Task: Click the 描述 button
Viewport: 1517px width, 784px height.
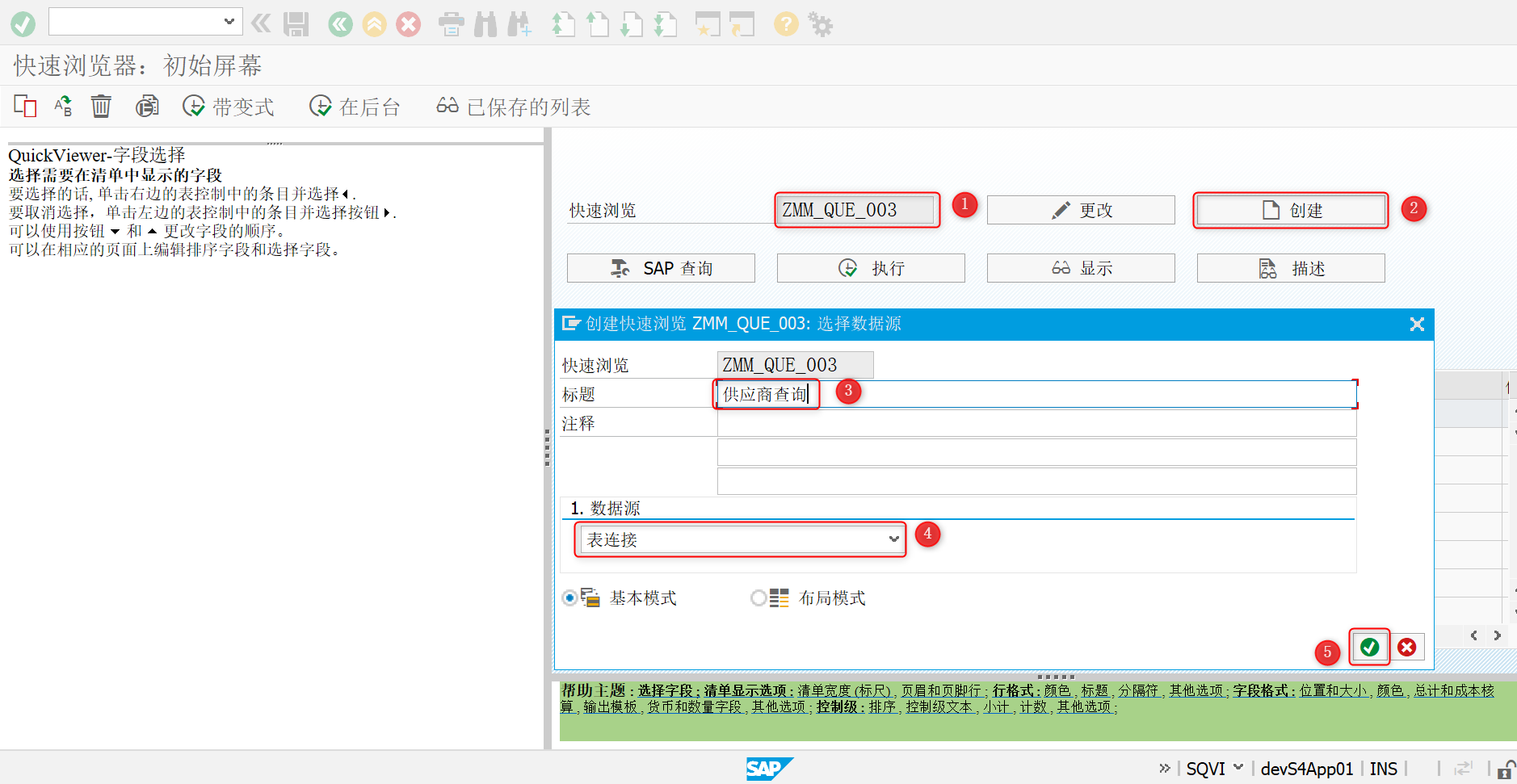Action: [1290, 268]
